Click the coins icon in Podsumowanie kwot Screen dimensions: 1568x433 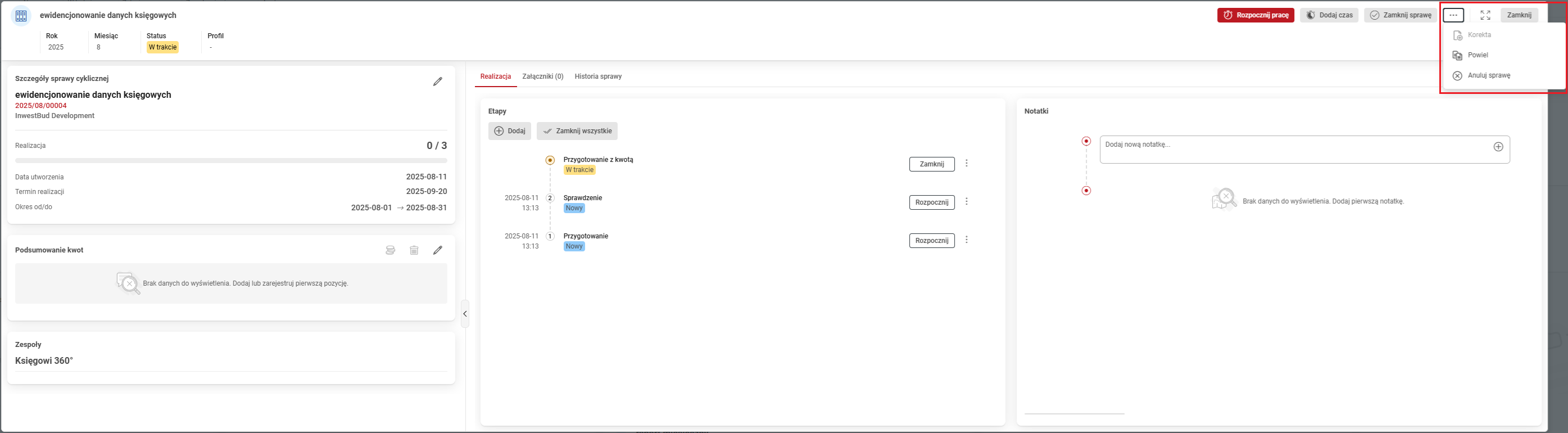click(x=390, y=250)
